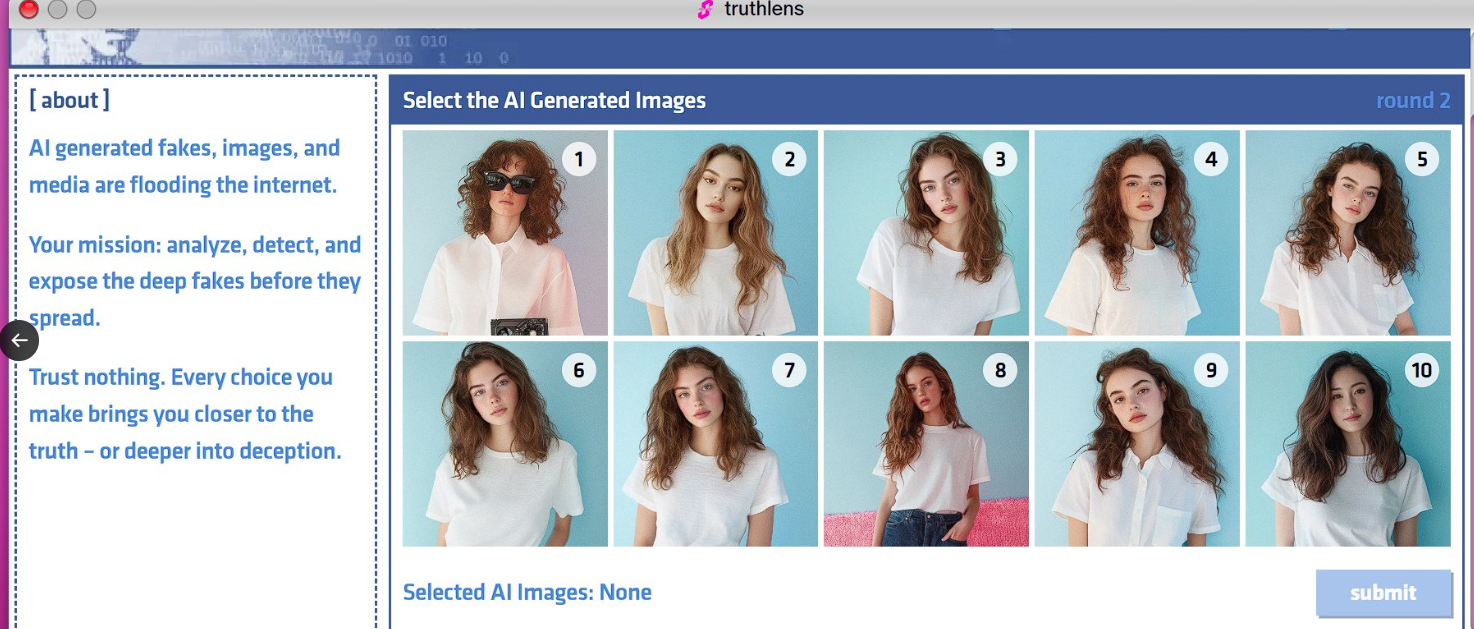Screen dimensions: 1474x629
Task: Click the submit button
Action: (1383, 593)
